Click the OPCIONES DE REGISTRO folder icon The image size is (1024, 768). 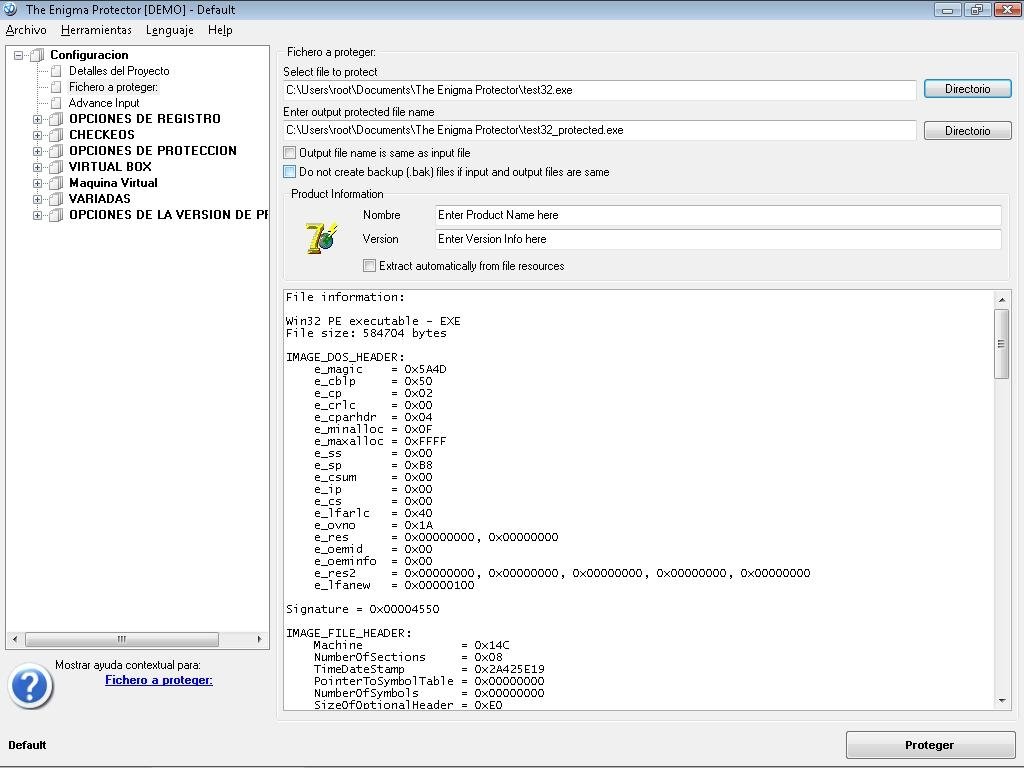[56, 119]
